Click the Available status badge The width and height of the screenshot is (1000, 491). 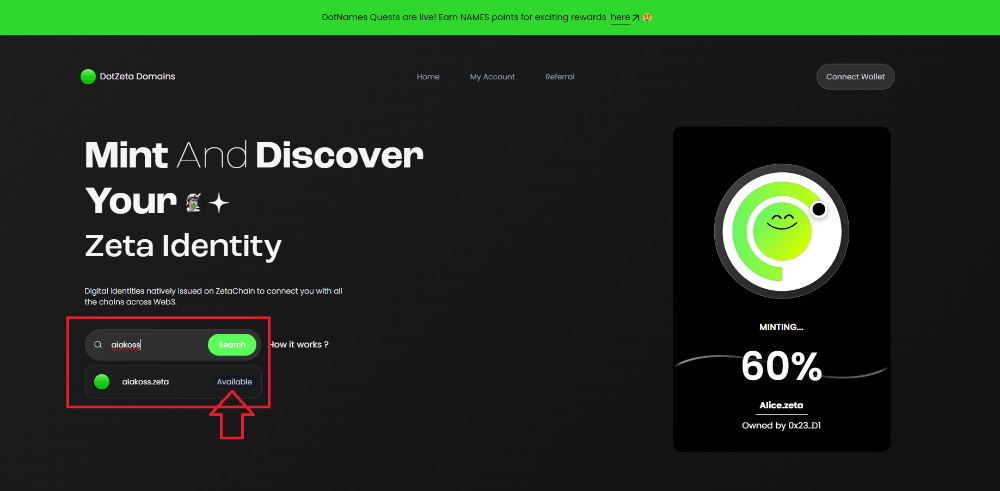234,382
